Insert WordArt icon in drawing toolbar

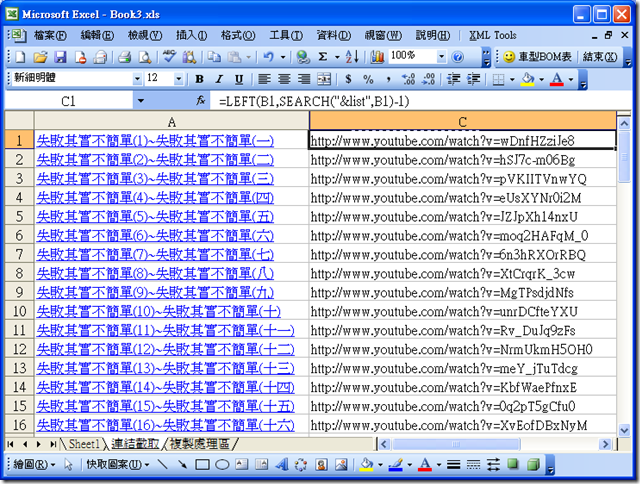click(x=282, y=464)
